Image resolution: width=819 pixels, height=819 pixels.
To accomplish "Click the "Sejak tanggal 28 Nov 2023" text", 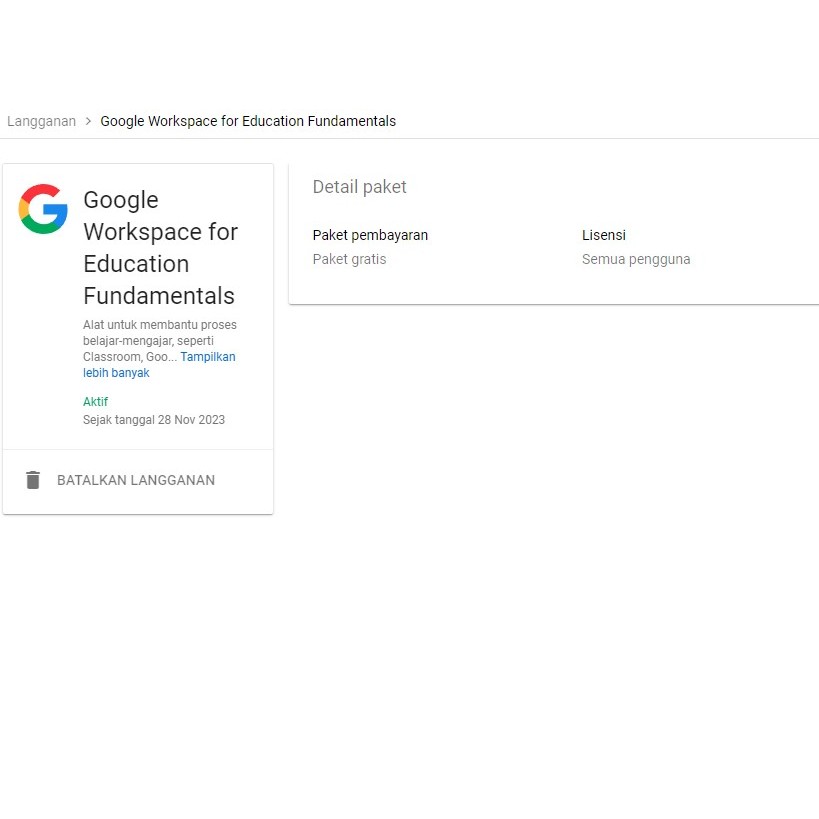I will coord(154,419).
